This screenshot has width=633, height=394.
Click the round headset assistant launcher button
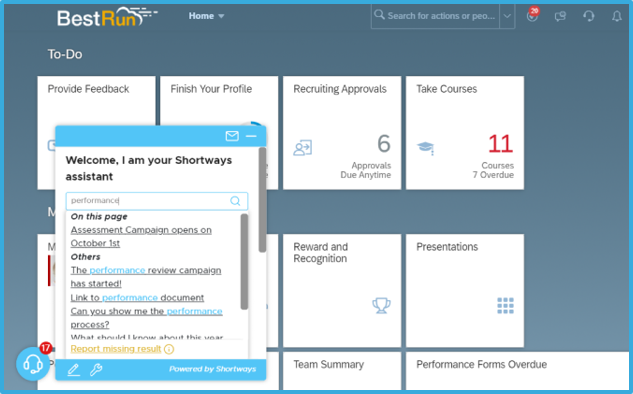[33, 364]
